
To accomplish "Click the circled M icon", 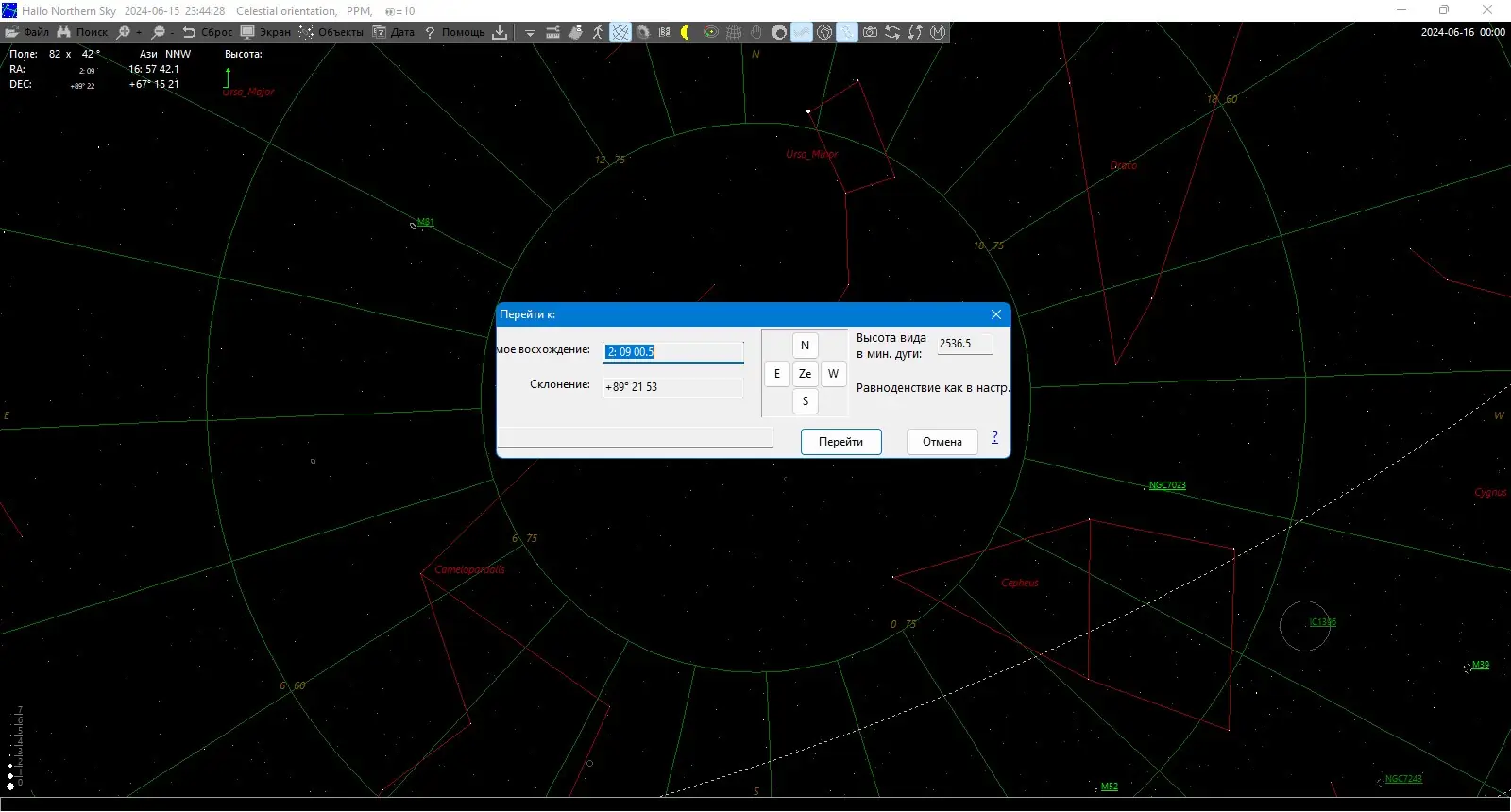I will [938, 32].
